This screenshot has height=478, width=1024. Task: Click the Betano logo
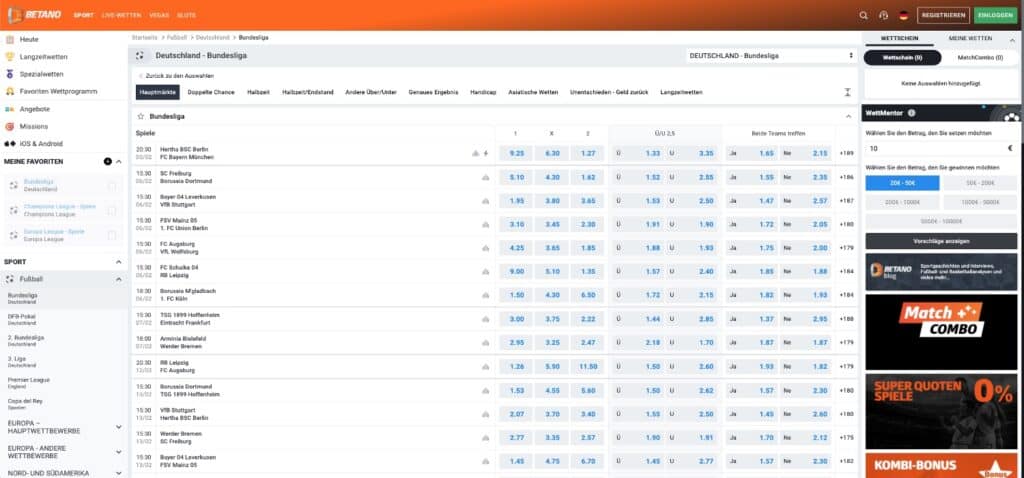[33, 14]
